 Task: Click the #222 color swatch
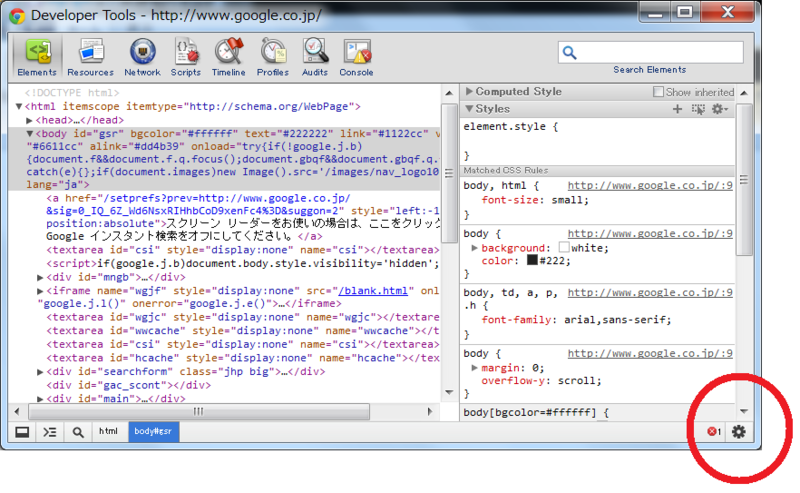tap(532, 260)
